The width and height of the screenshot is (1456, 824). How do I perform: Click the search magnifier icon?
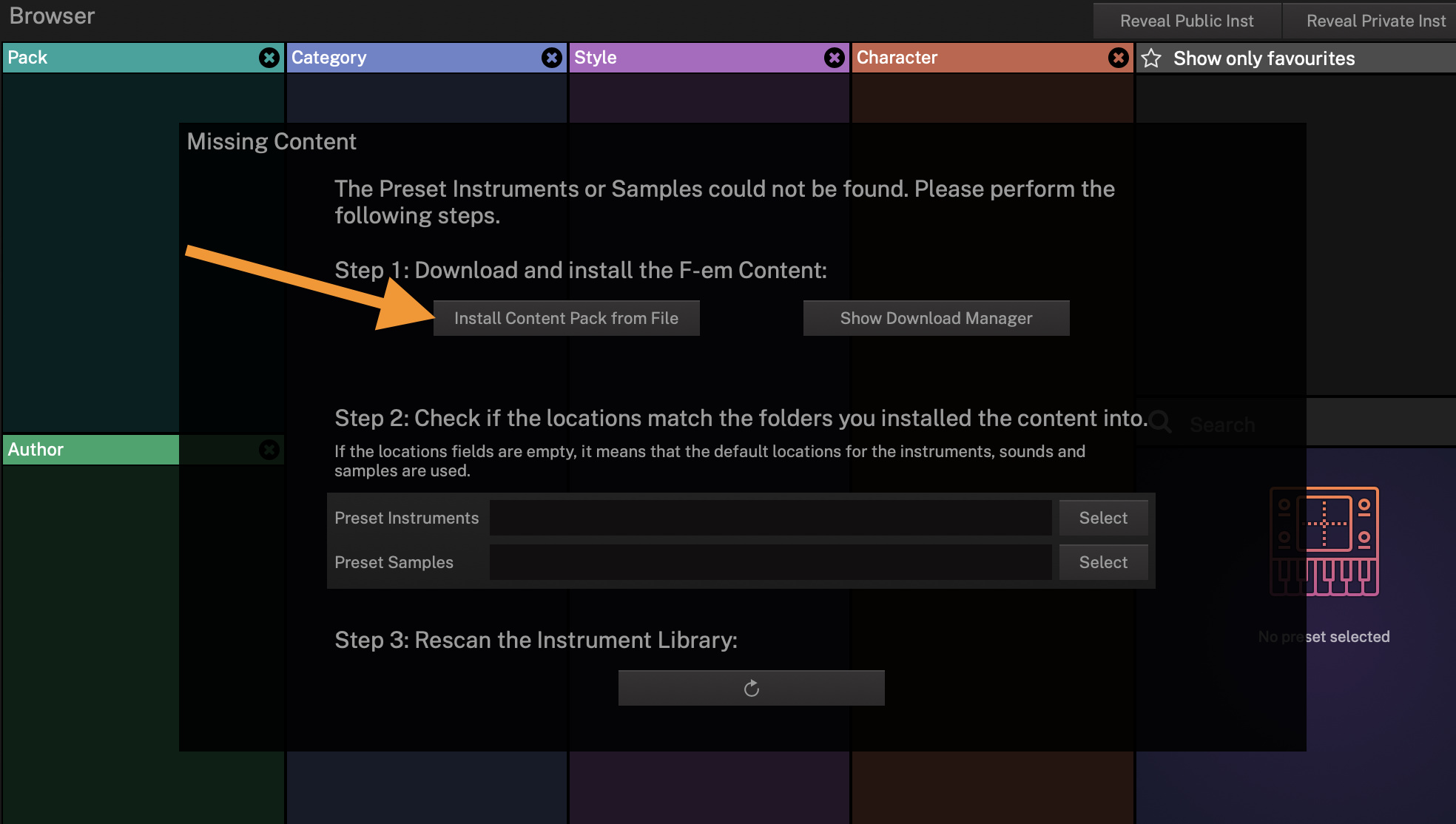click(x=1160, y=423)
